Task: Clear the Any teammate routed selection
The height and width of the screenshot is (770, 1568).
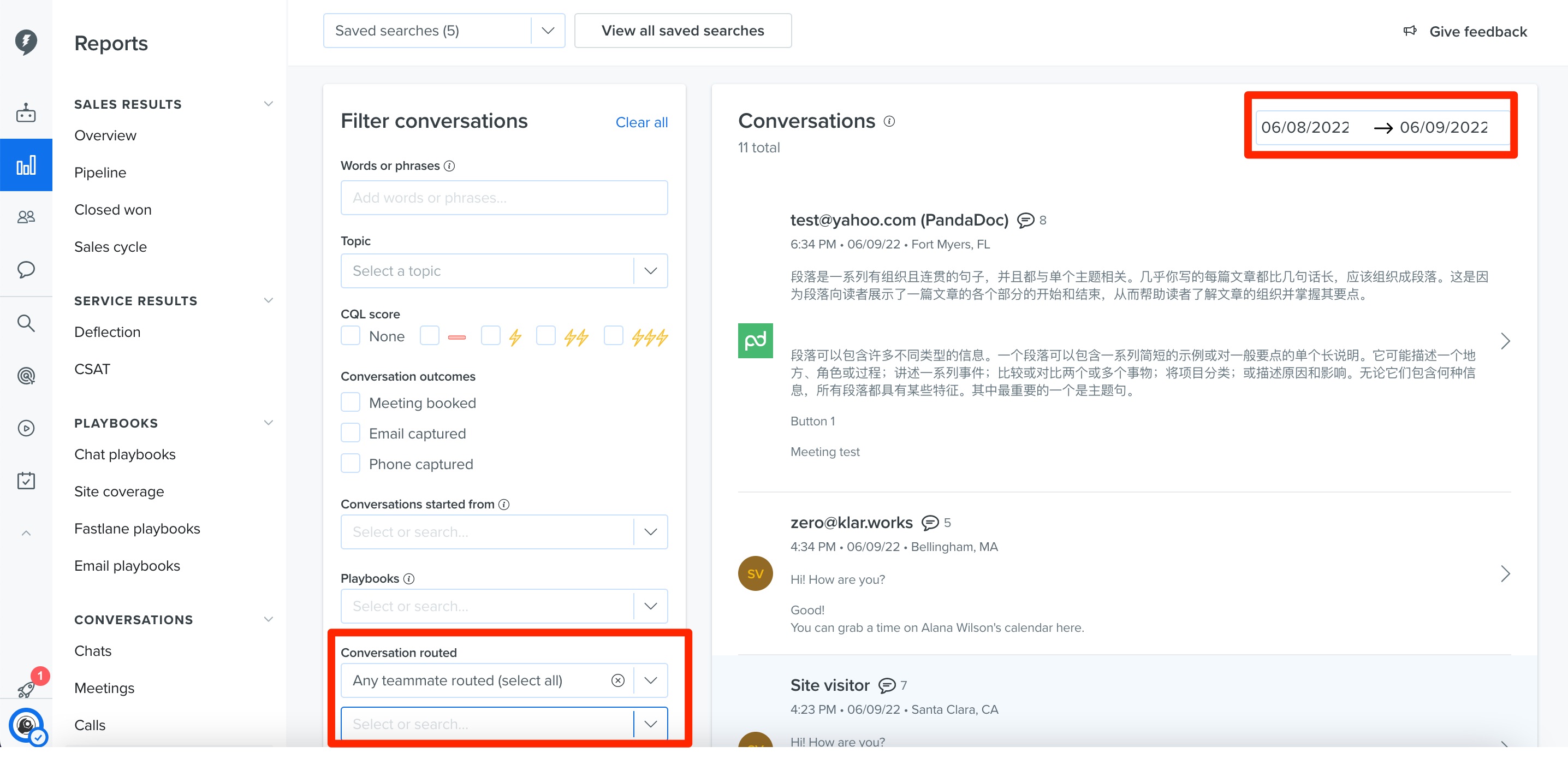Action: pos(618,680)
